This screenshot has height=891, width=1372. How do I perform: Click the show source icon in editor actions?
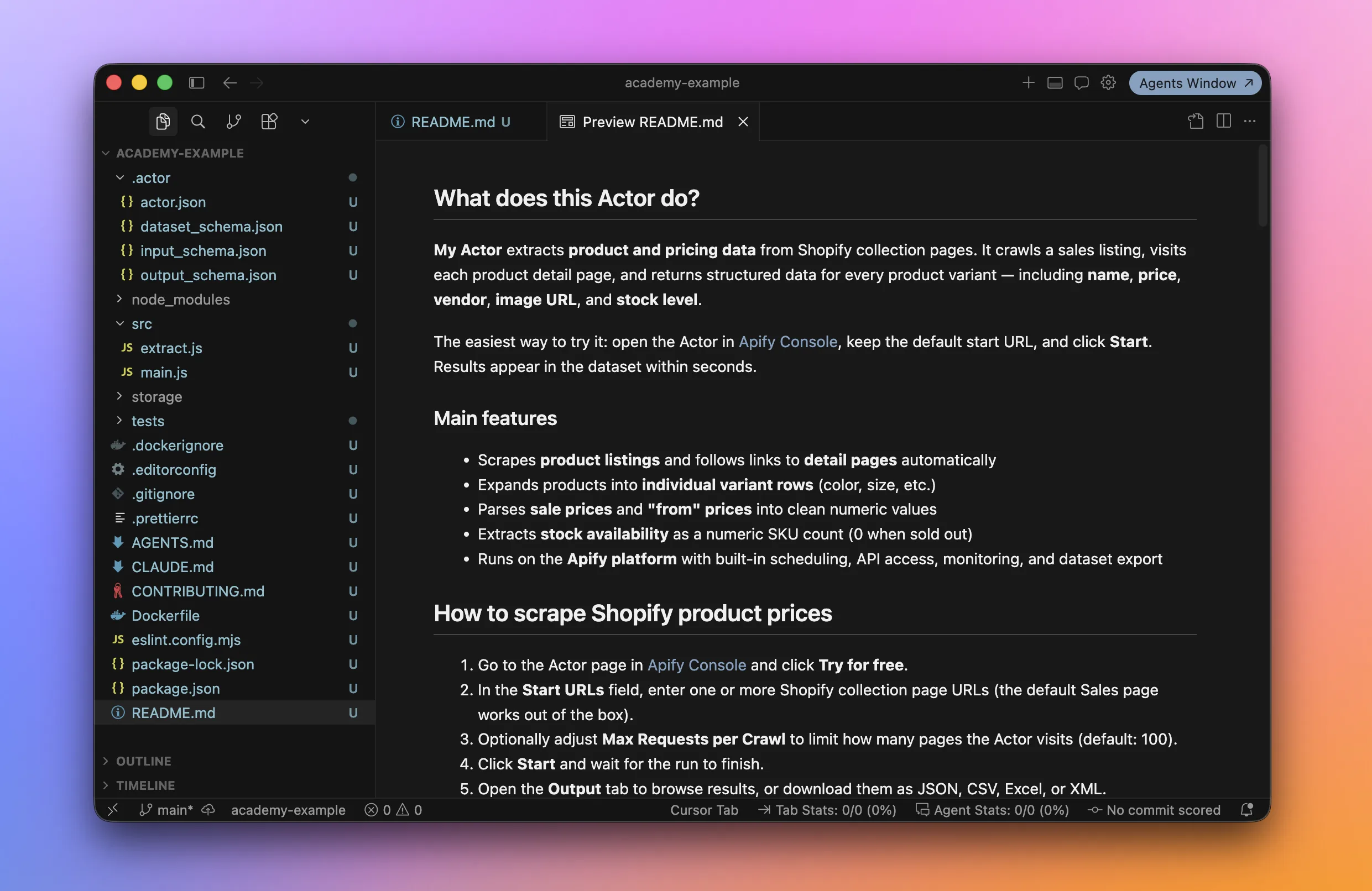(1196, 121)
